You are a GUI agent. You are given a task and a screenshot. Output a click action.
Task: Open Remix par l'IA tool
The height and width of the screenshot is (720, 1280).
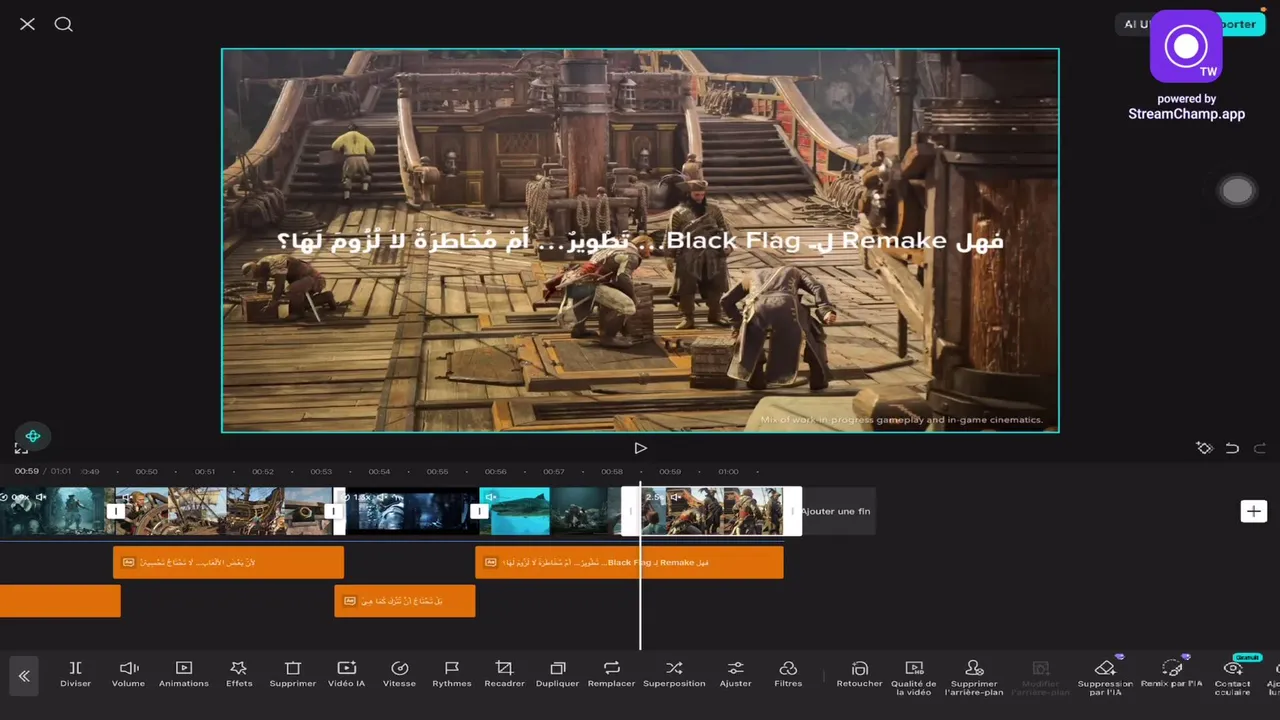(x=1172, y=674)
